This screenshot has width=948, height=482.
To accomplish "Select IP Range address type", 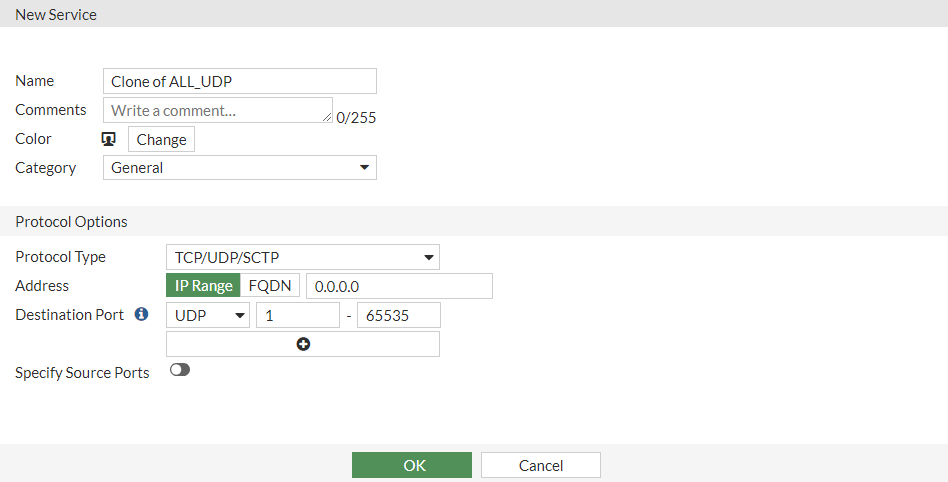I will pos(203,286).
